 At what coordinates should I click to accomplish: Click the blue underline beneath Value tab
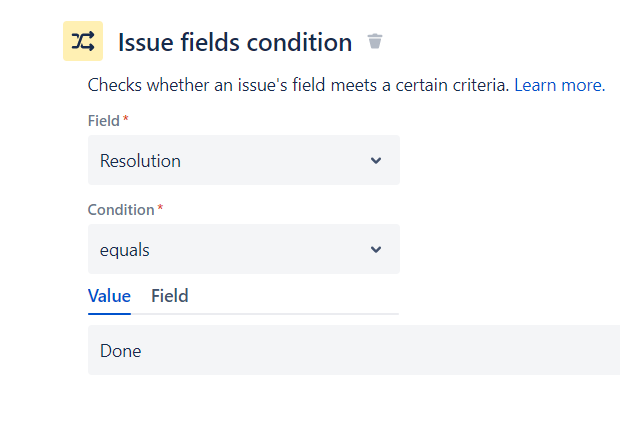(109, 314)
